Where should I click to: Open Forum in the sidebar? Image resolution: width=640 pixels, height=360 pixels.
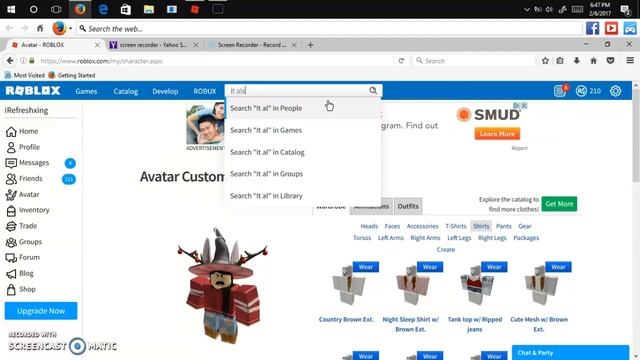point(23,258)
